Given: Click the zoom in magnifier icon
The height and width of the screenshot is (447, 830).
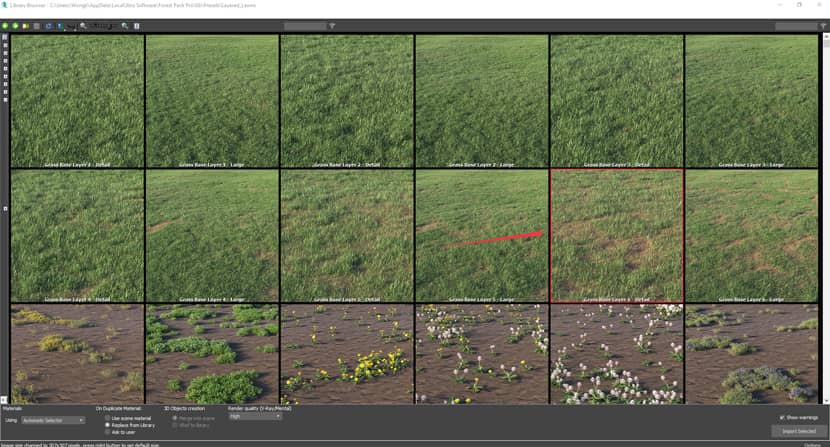Looking at the screenshot, I should coord(124,25).
